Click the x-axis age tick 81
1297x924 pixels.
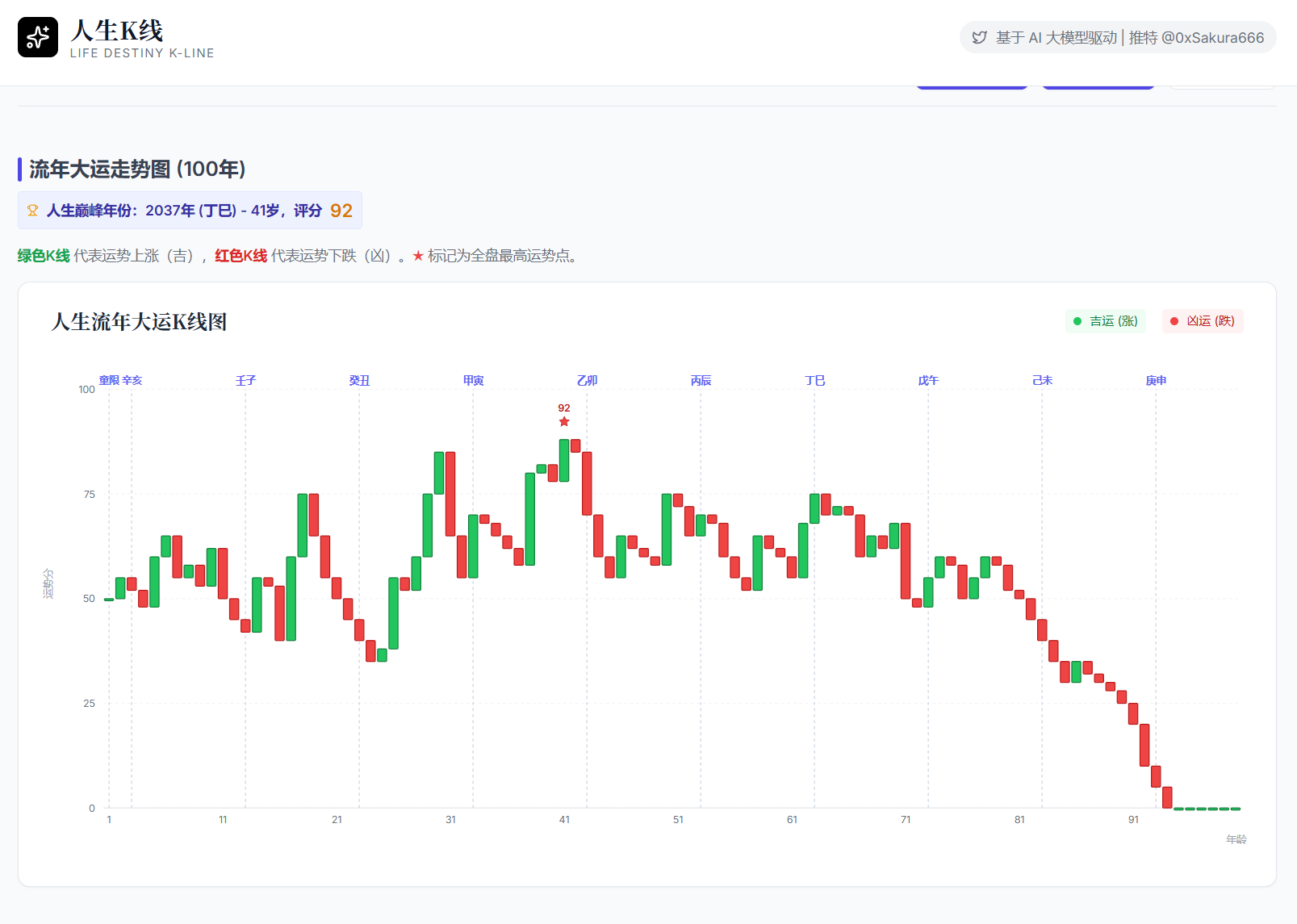coord(1019,819)
